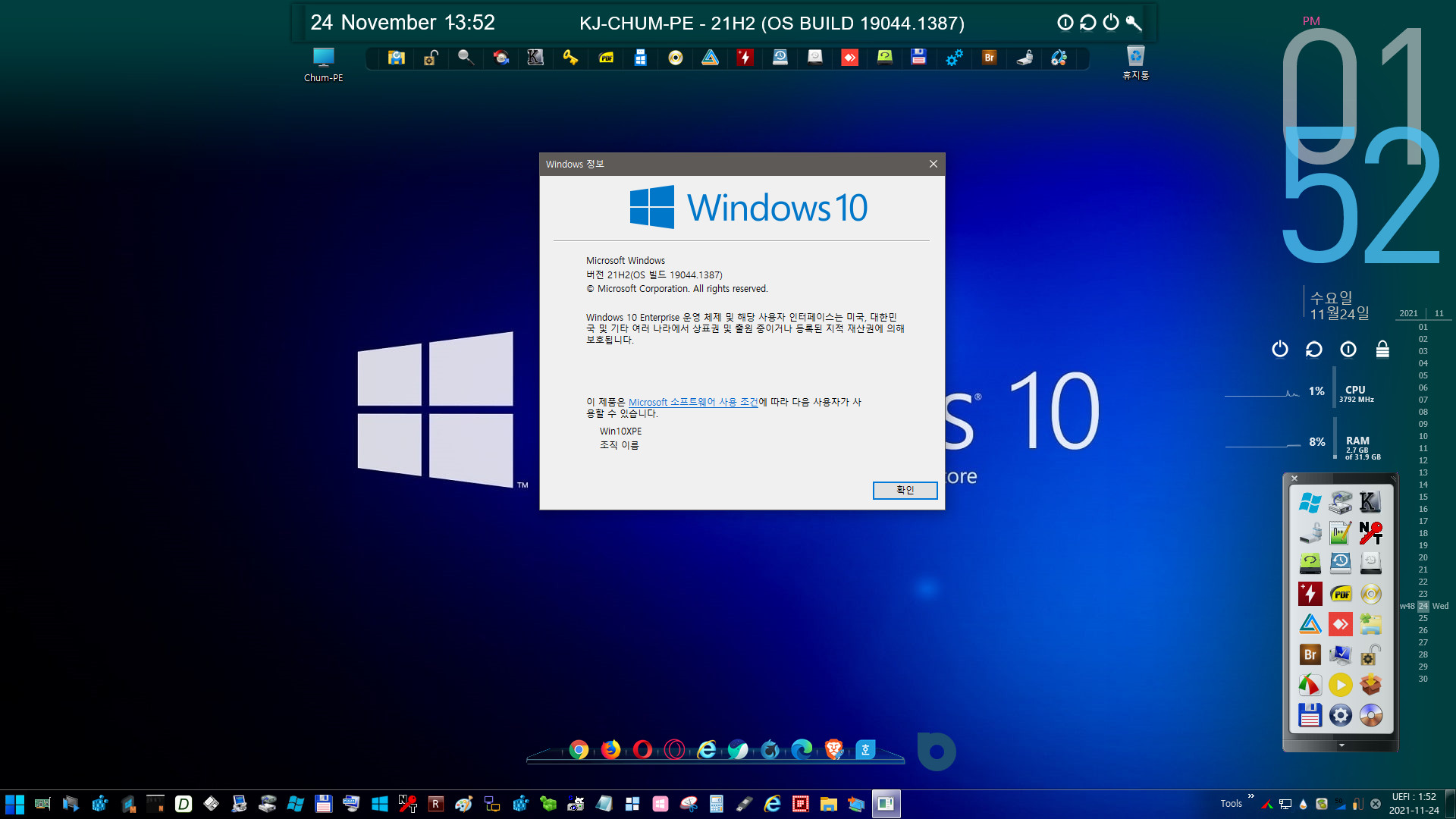Launch Notepad++ in side launcher panel
Image resolution: width=1456 pixels, height=819 pixels.
pos(1340,533)
